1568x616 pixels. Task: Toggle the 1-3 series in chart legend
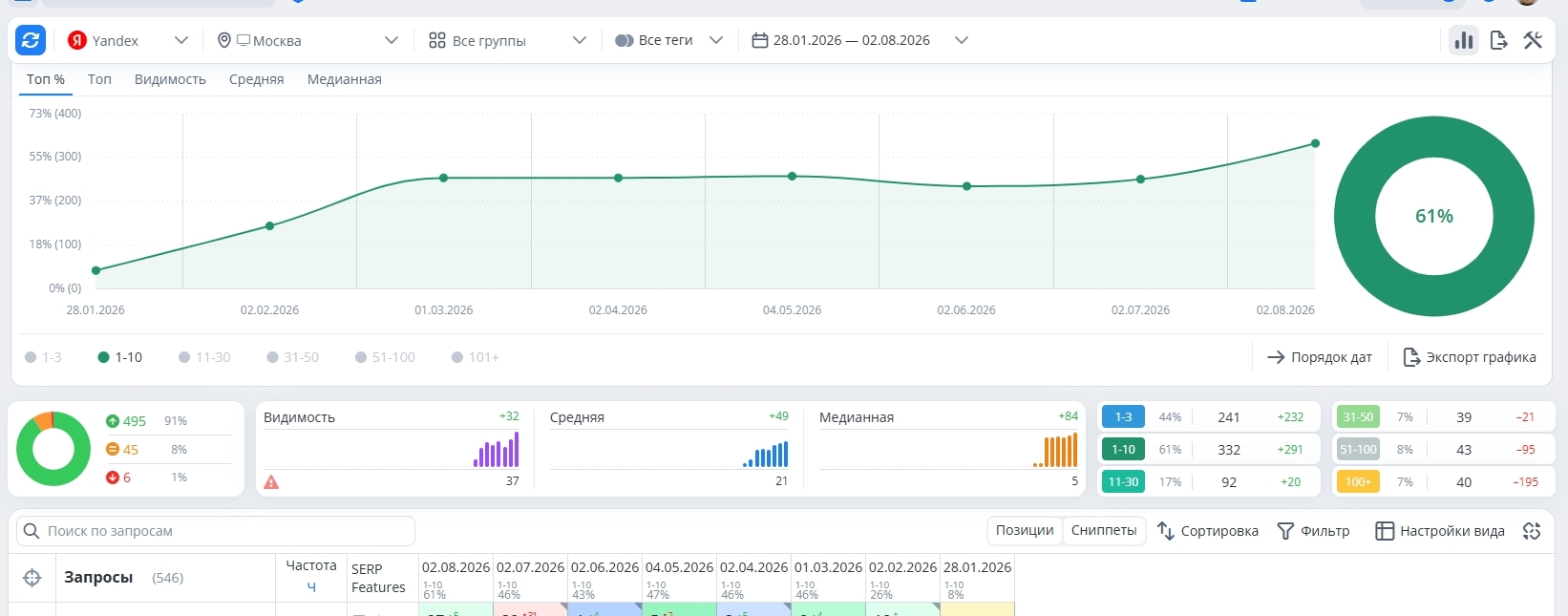pyautogui.click(x=43, y=357)
